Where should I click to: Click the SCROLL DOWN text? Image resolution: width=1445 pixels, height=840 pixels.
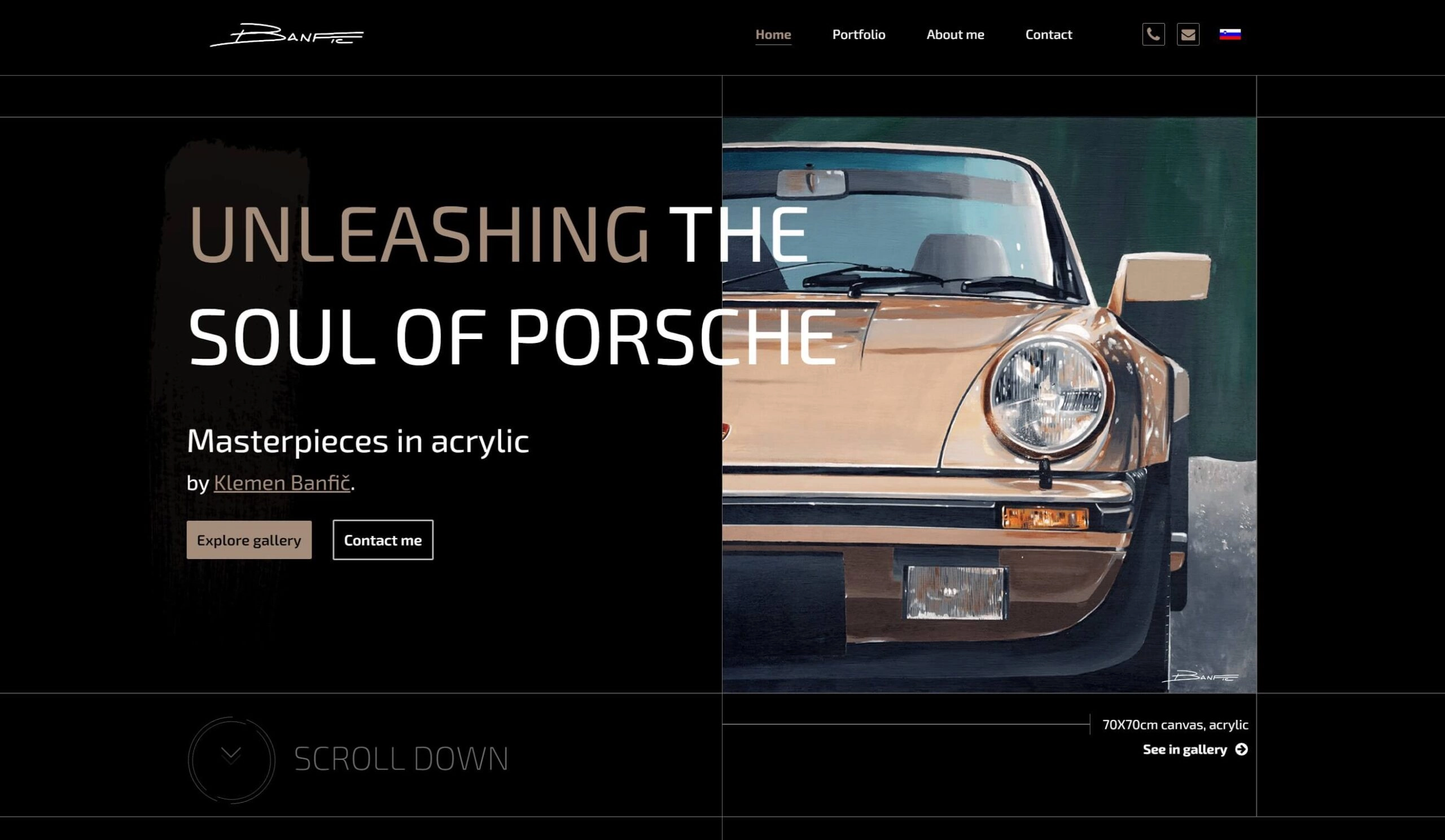pos(401,759)
